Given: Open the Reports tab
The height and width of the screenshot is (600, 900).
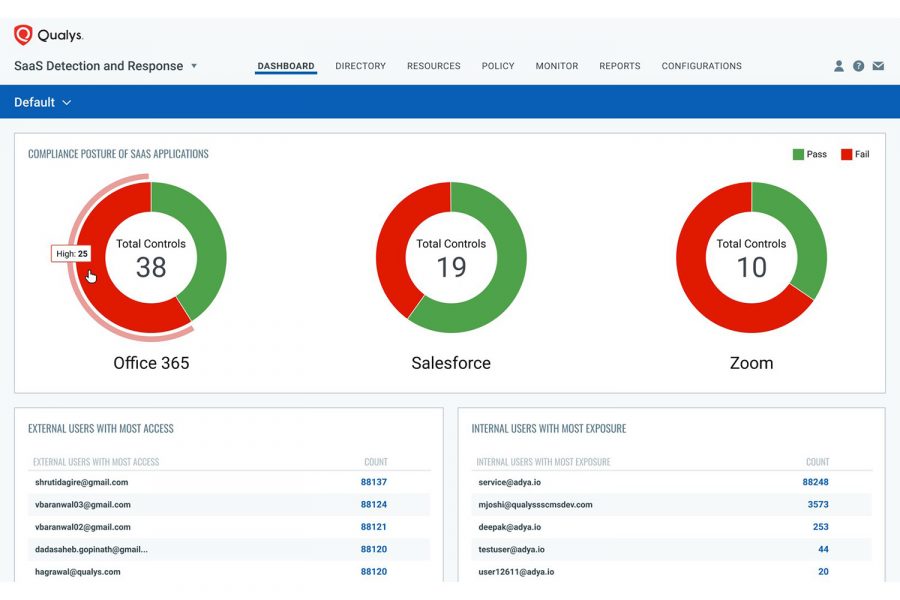Looking at the screenshot, I should pyautogui.click(x=619, y=66).
